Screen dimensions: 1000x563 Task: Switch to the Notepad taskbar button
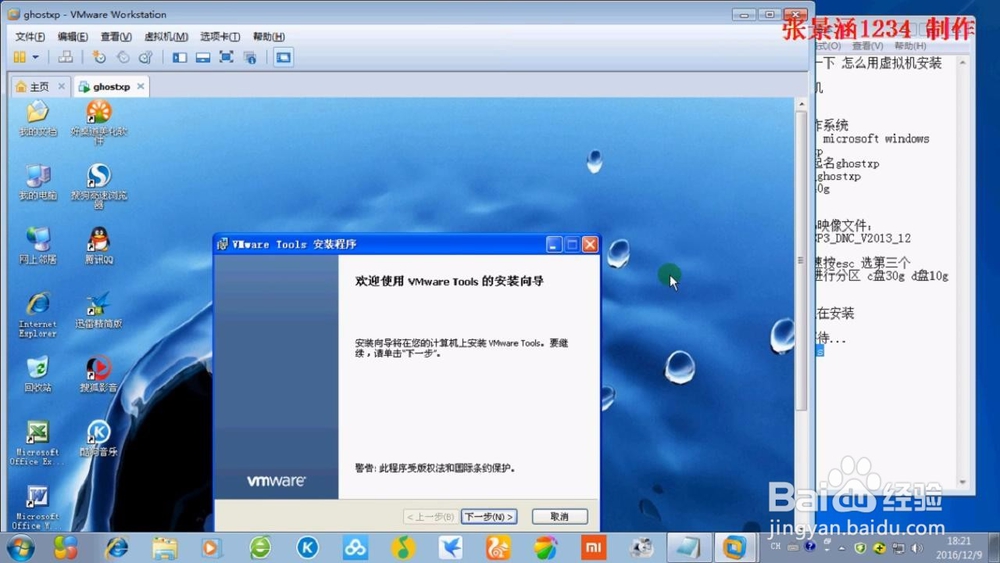pyautogui.click(x=687, y=548)
